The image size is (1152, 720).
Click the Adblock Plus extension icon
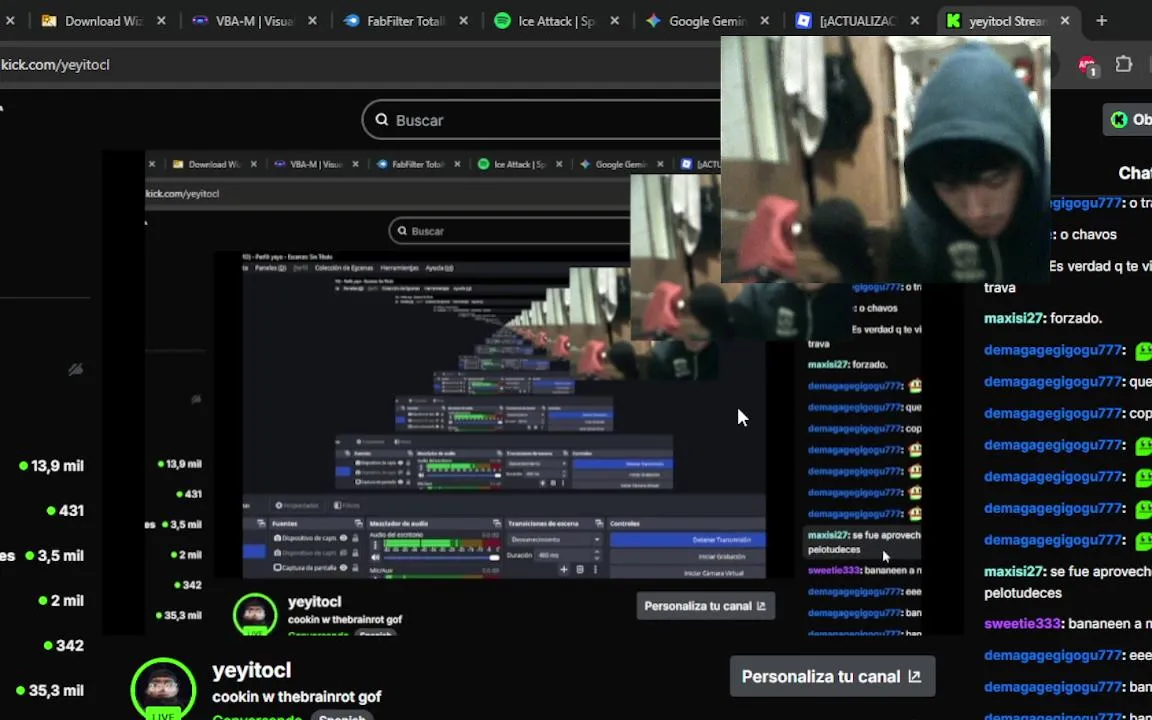(1087, 65)
